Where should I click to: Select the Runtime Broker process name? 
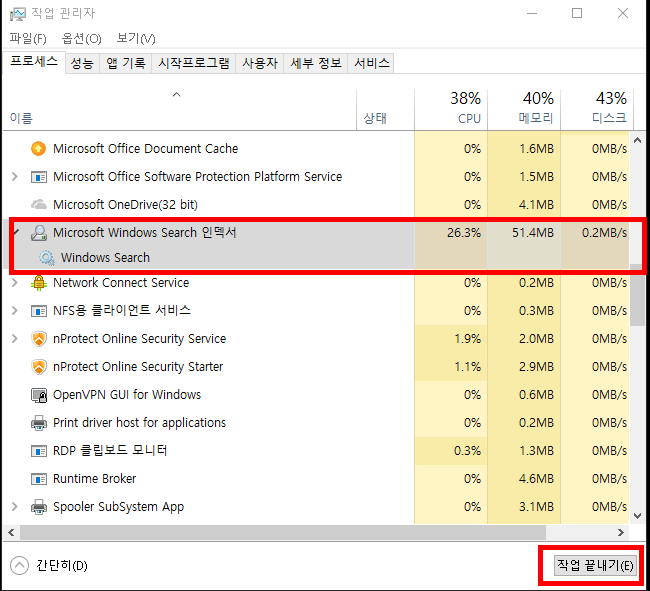point(95,479)
